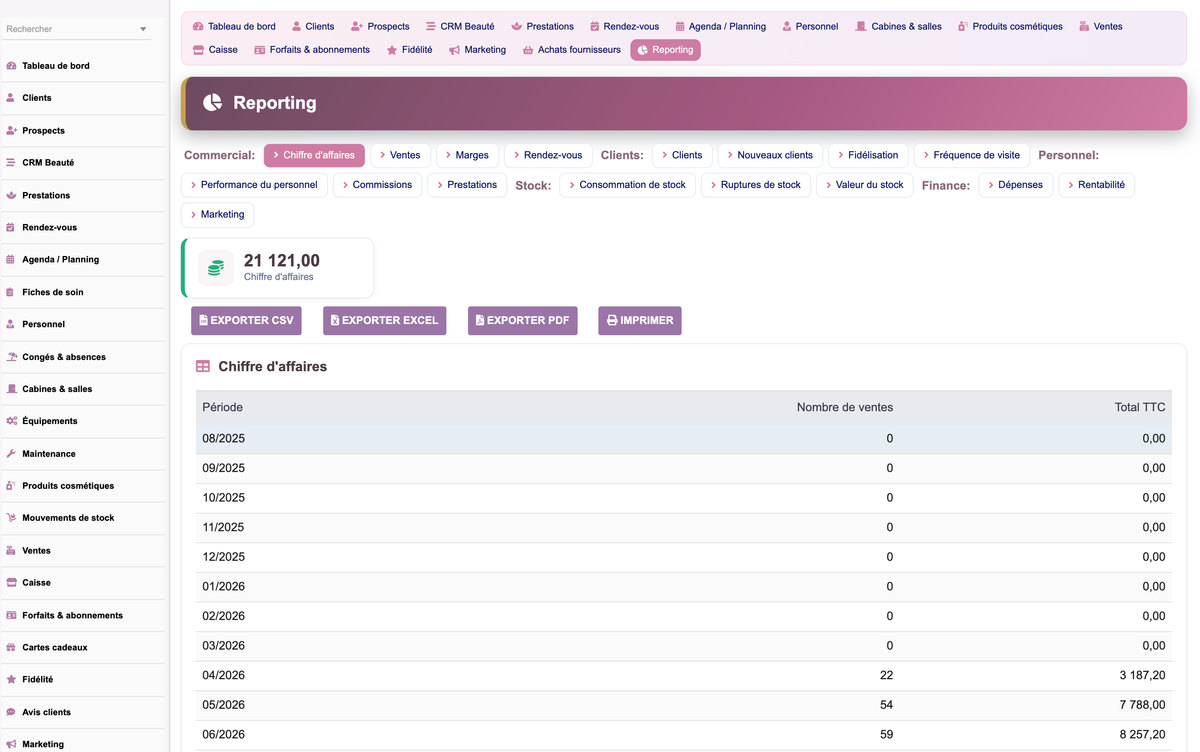Click the Agenda / Planning sidebar icon
This screenshot has width=1200, height=752.
(11, 260)
